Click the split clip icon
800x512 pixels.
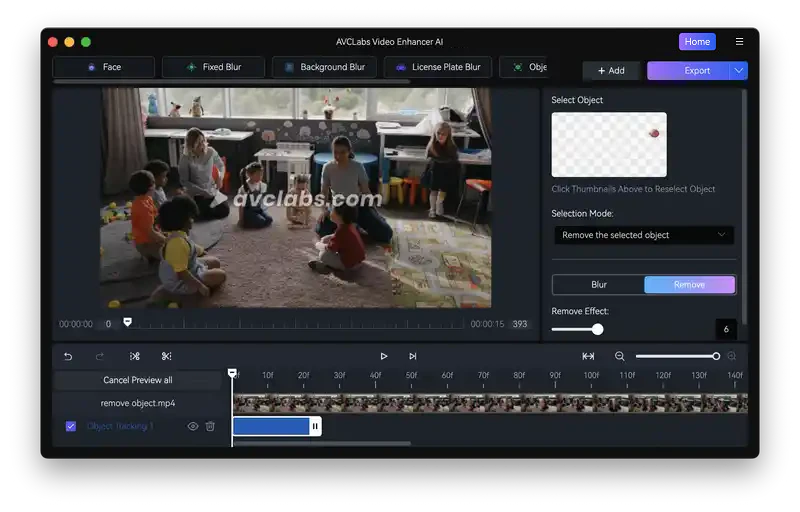pos(135,356)
